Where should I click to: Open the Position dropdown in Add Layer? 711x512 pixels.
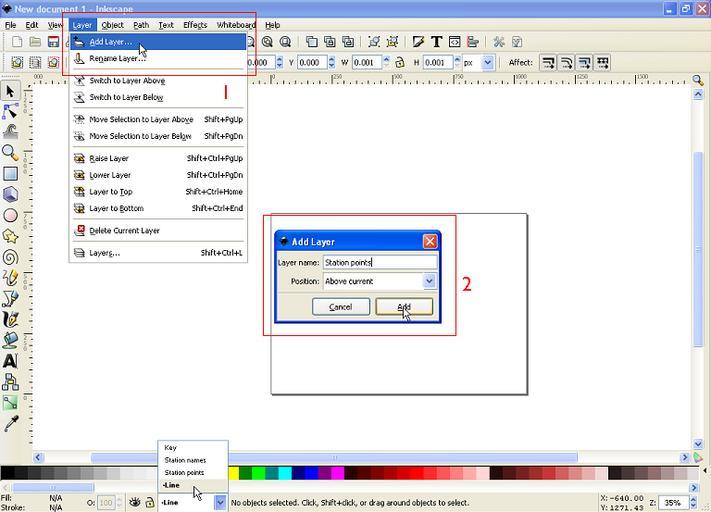(429, 281)
